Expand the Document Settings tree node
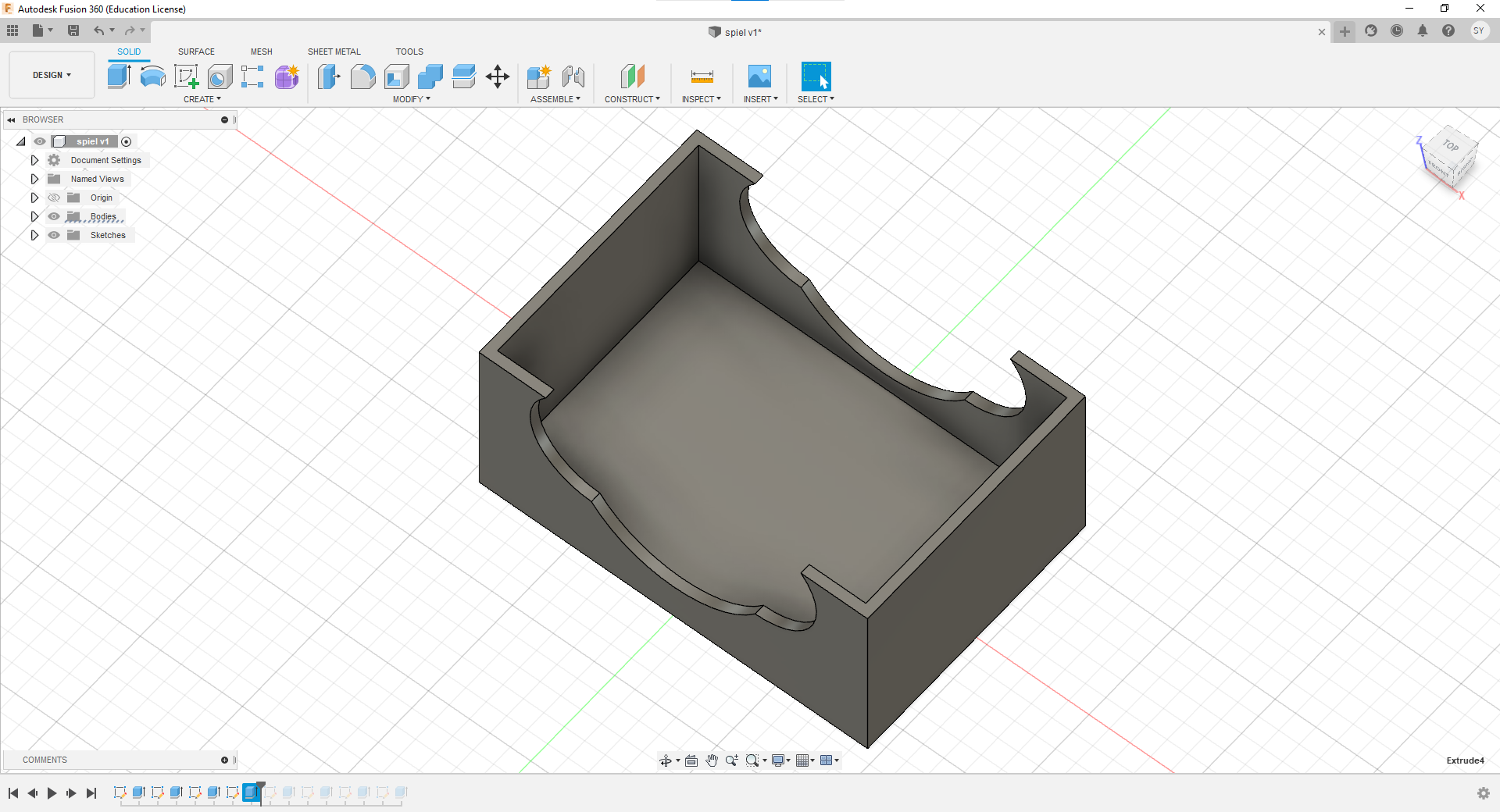The width and height of the screenshot is (1500, 812). tap(34, 160)
